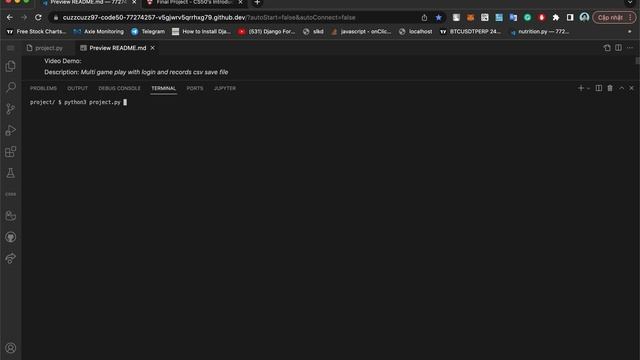
Task: Open the CS50 sidebar icon
Action: tap(11, 194)
